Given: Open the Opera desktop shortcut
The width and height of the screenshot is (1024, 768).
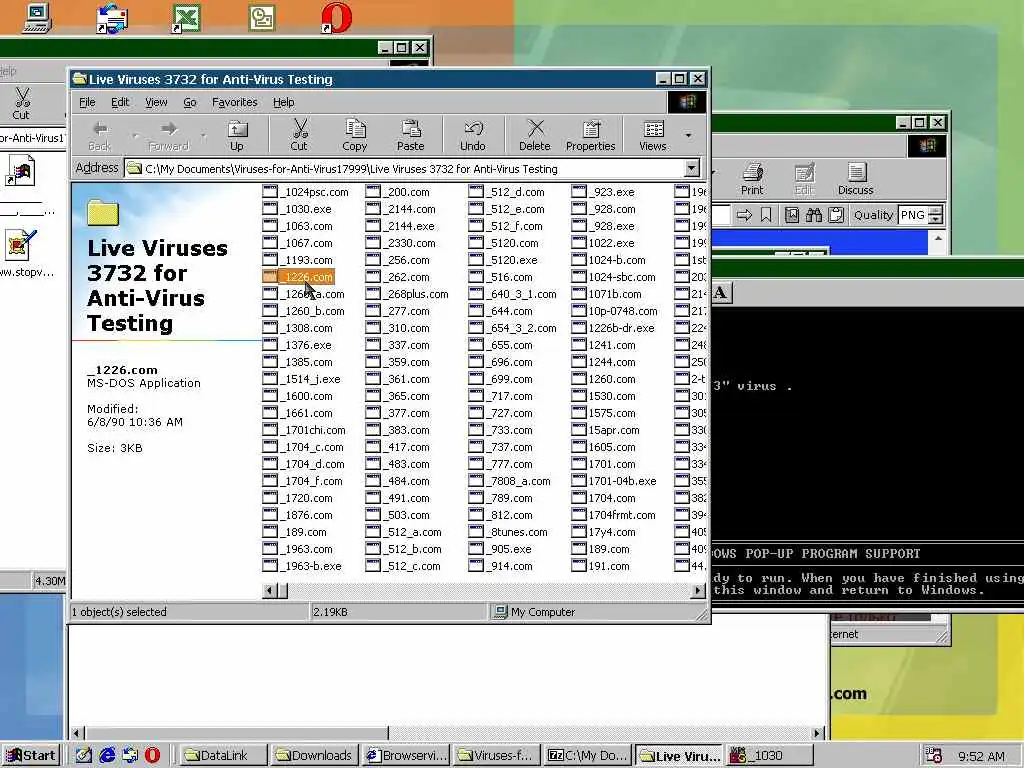Looking at the screenshot, I should coord(336,18).
